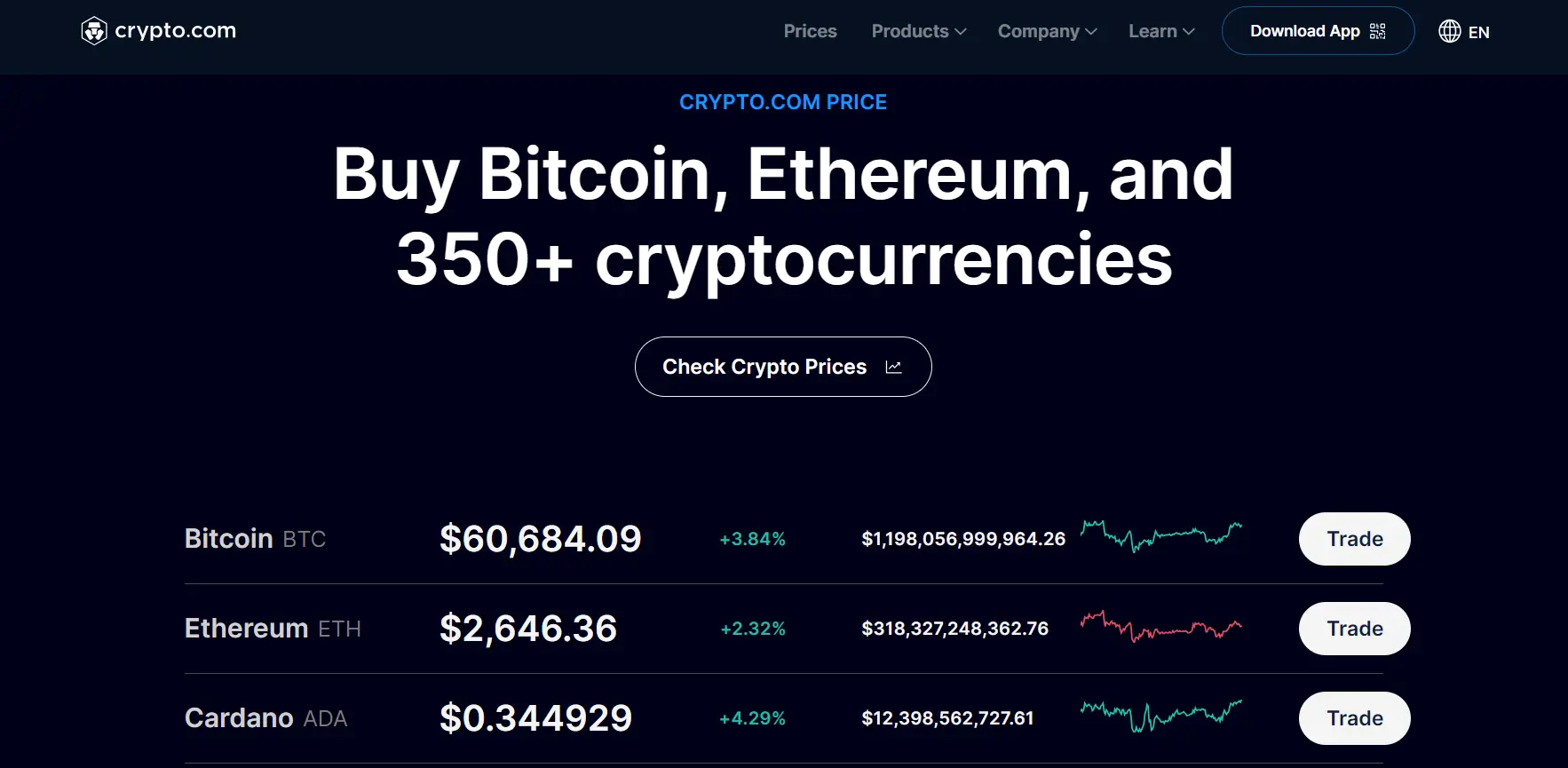Viewport: 1568px width, 768px height.
Task: Switch language using the EN selector
Action: (x=1478, y=32)
